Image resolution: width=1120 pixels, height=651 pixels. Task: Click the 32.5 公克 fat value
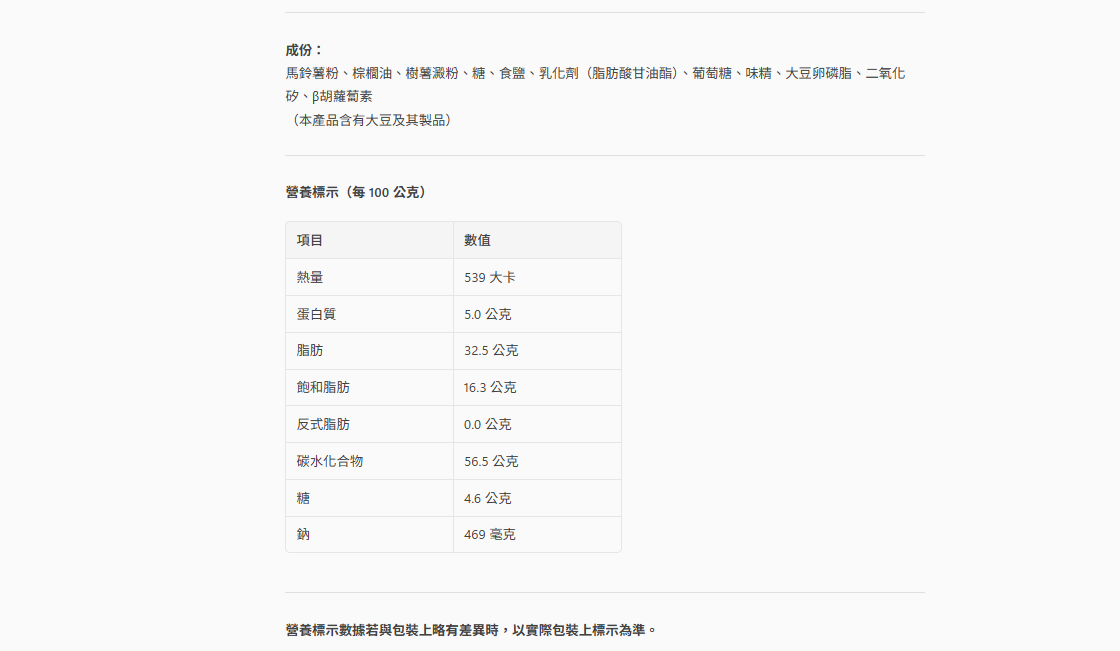pyautogui.click(x=491, y=351)
